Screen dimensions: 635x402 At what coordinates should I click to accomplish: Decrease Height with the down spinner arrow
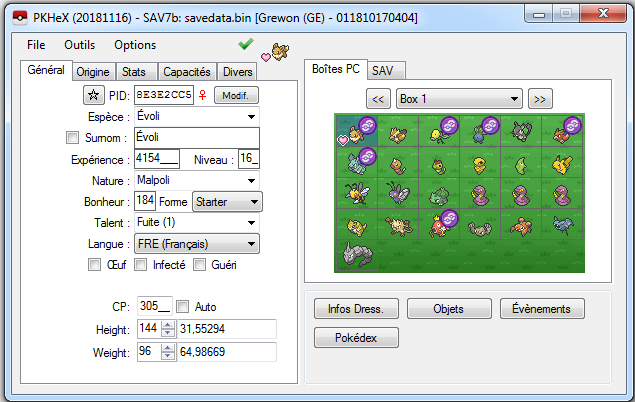[x=168, y=333]
